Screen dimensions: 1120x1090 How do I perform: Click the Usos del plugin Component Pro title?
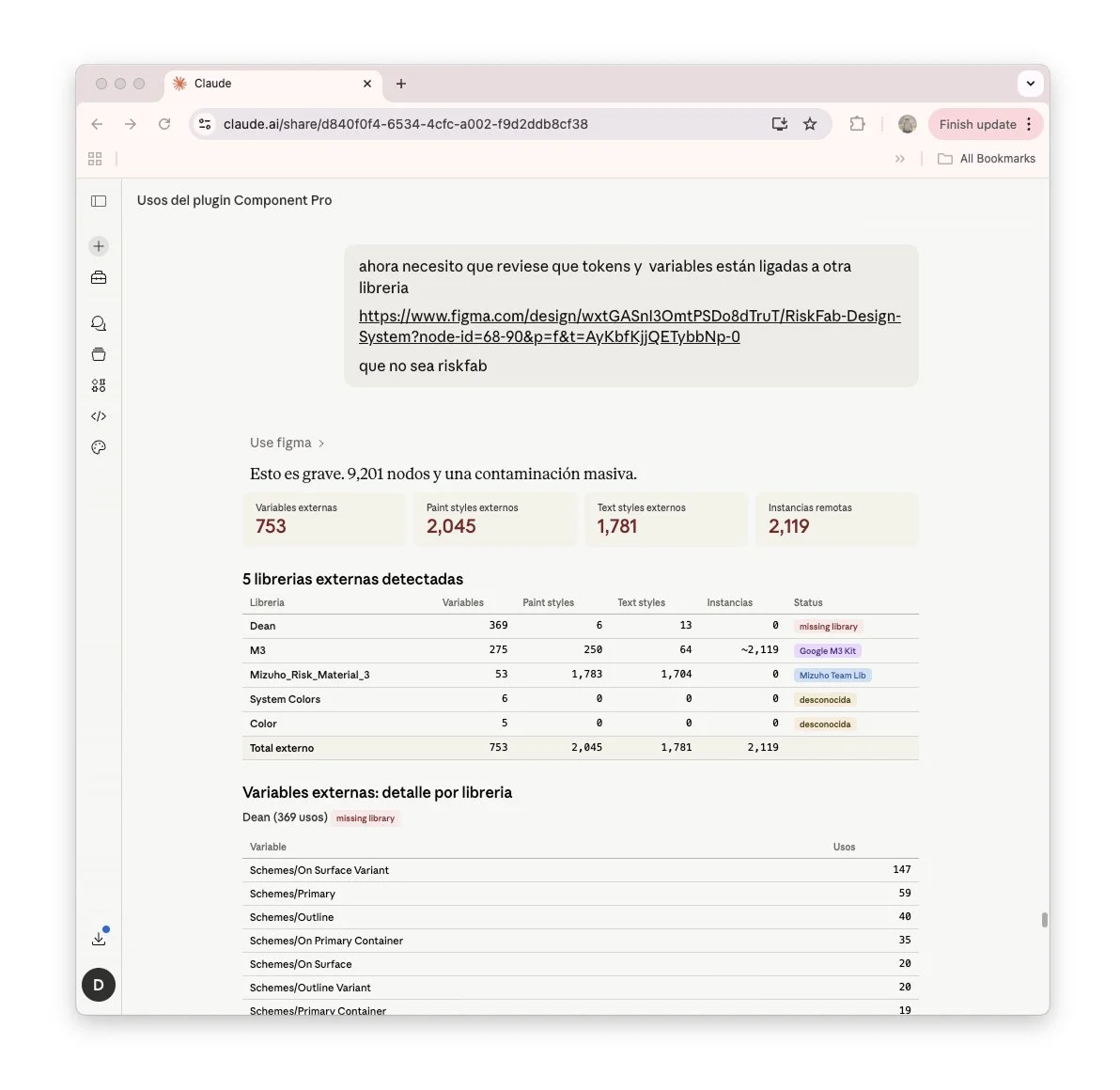click(234, 201)
